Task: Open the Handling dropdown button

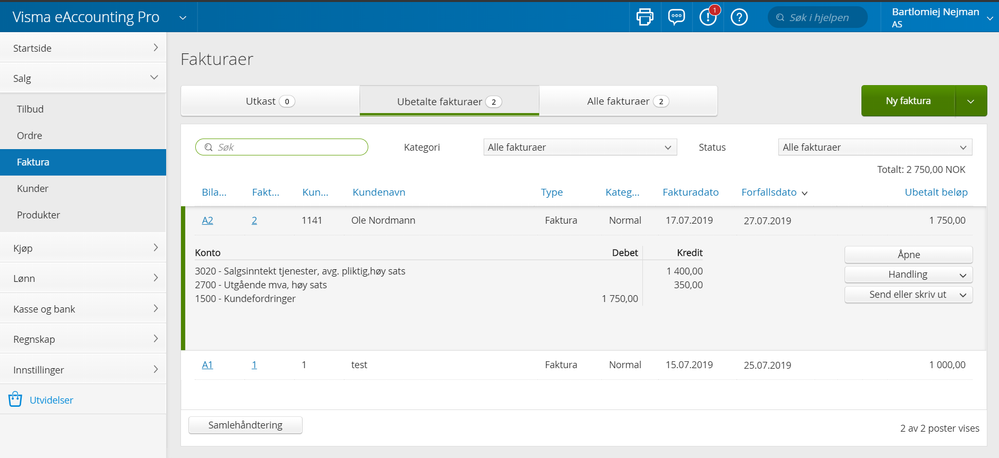Action: tap(908, 274)
